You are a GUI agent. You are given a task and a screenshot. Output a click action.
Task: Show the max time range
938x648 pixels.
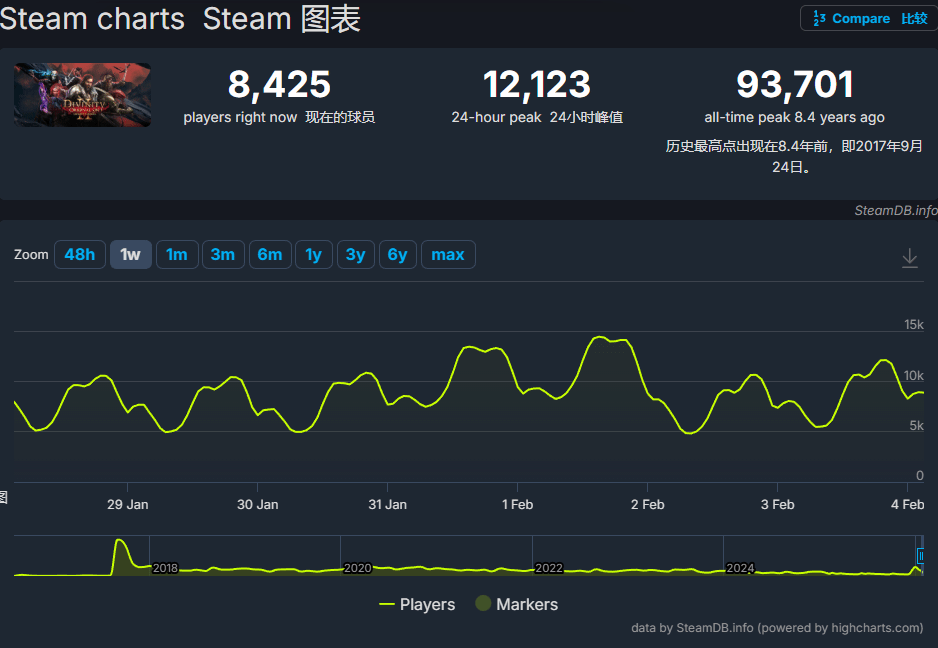447,255
